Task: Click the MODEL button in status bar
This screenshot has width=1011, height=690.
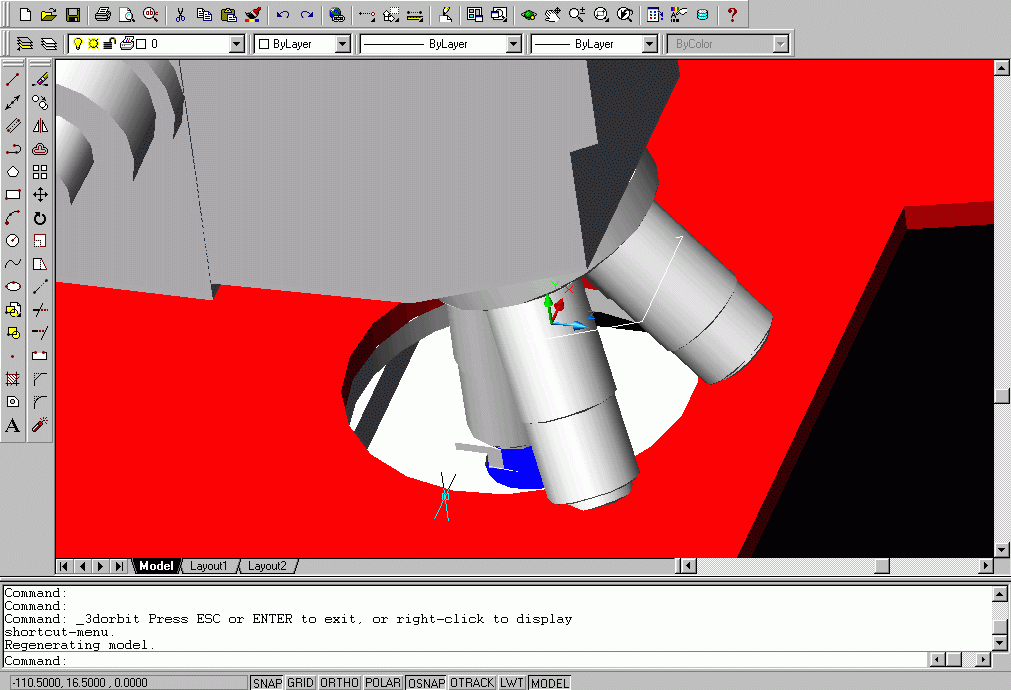Action: (549, 683)
